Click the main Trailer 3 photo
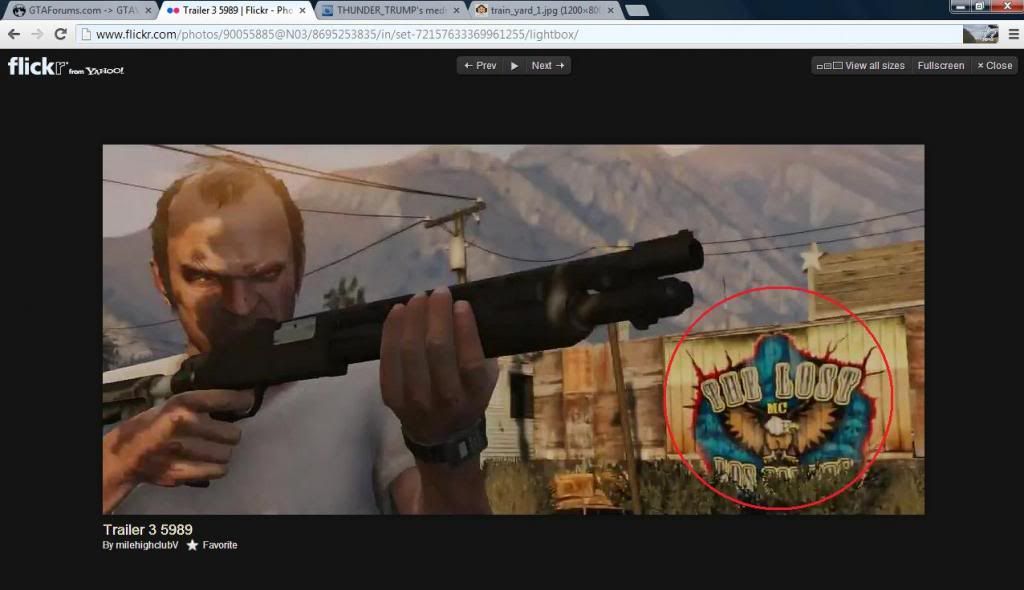1024x590 pixels. (513, 329)
